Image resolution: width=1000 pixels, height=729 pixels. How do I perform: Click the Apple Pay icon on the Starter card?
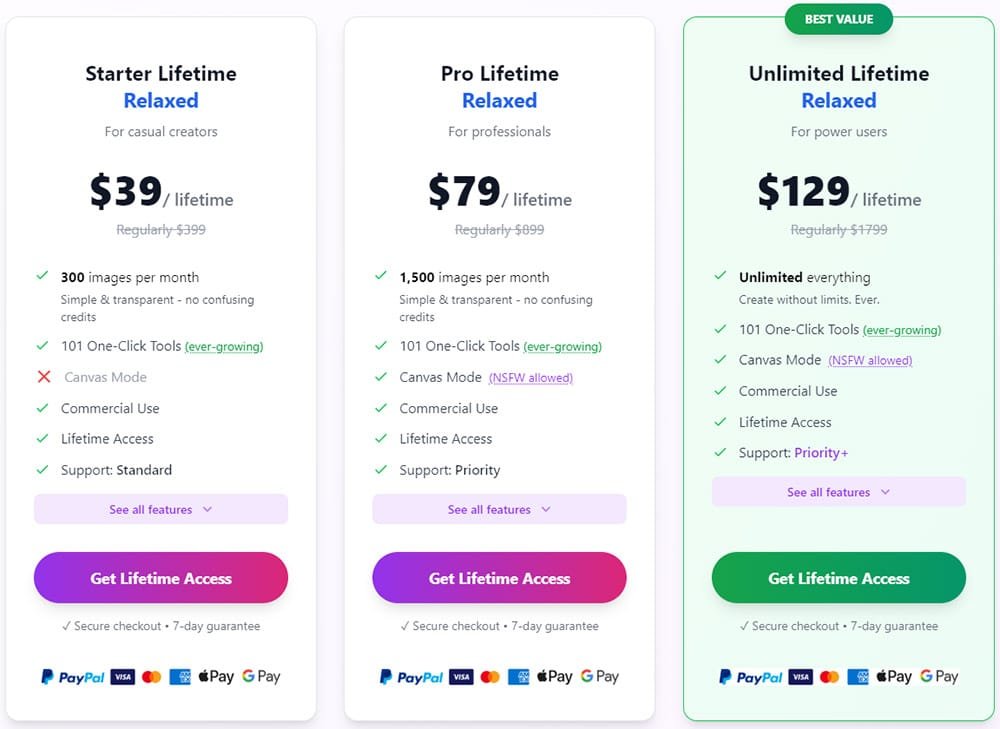pyautogui.click(x=215, y=676)
